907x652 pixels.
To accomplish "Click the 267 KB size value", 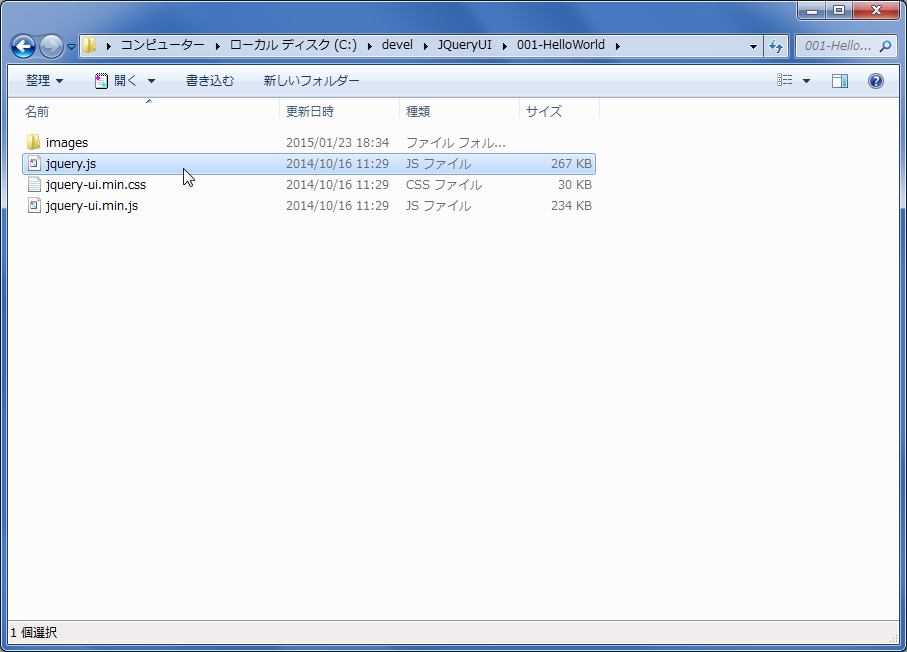I will 571,164.
